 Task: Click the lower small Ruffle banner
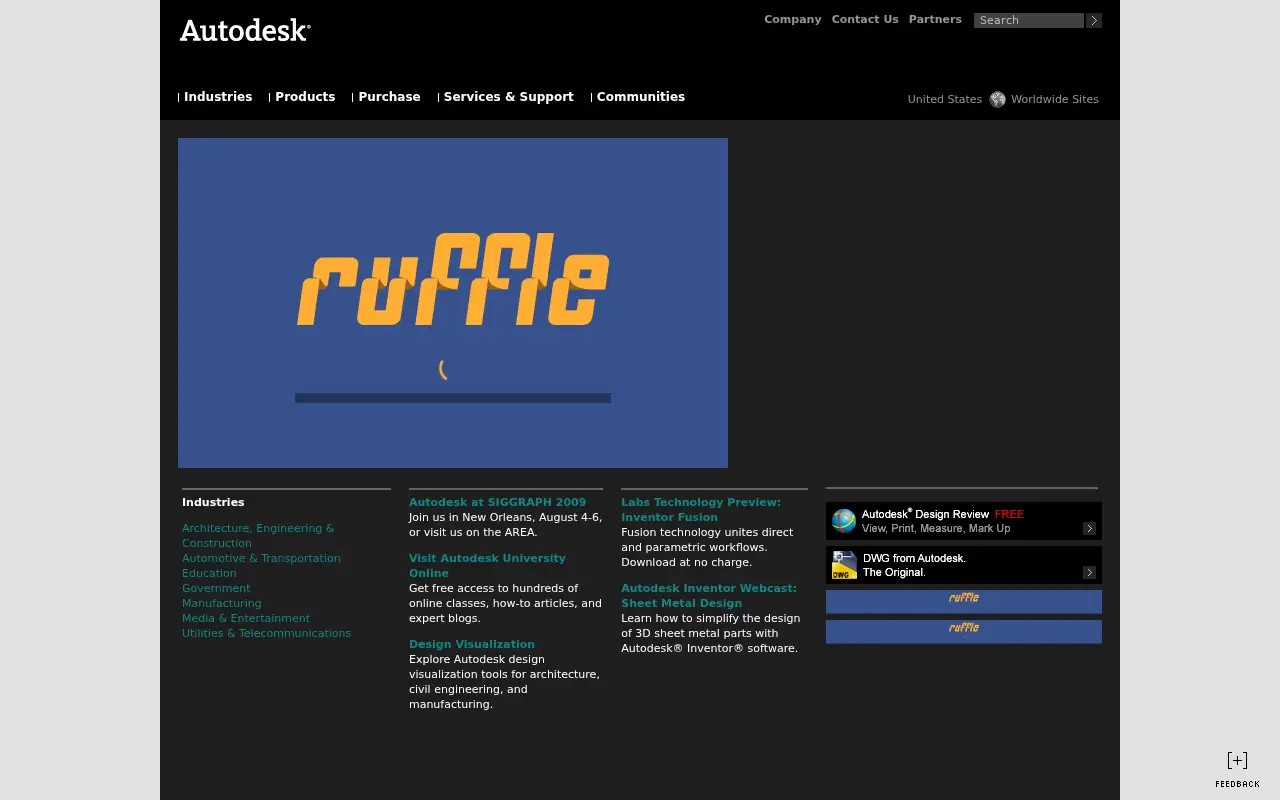click(964, 631)
